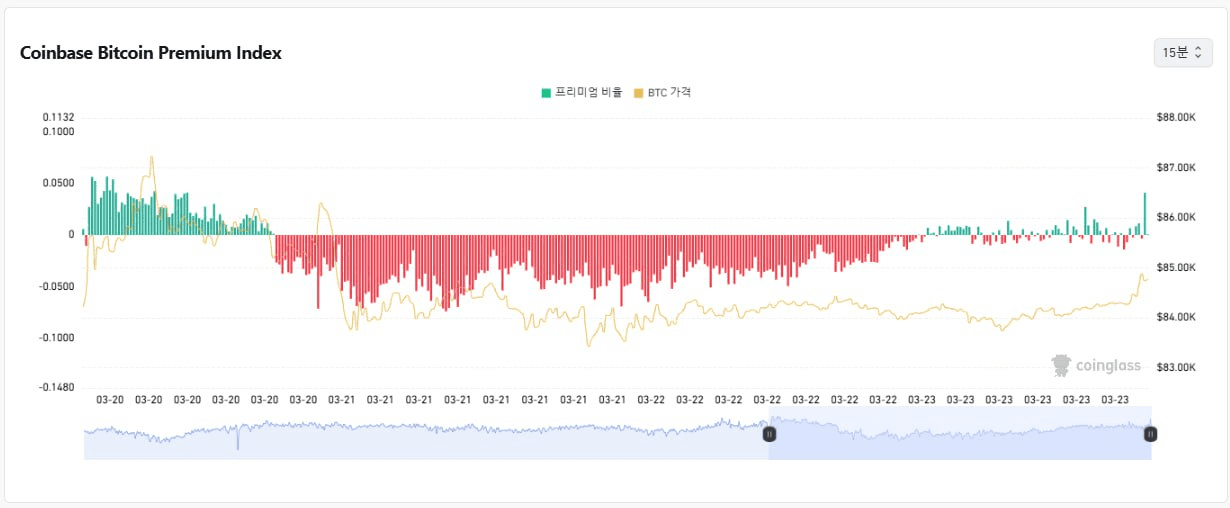Click the coinglass ghost logo icon
This screenshot has width=1230, height=508.
(x=1061, y=366)
